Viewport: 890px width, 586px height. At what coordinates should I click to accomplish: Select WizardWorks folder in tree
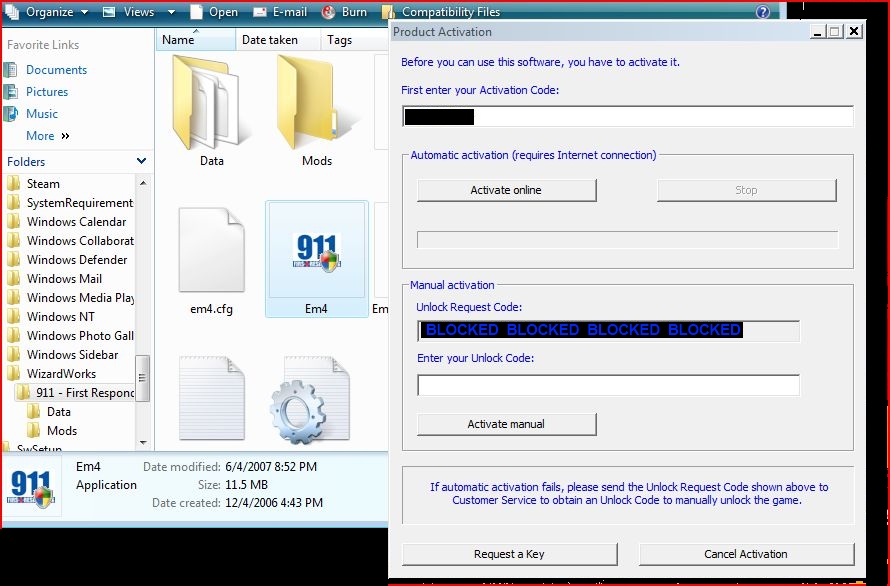pos(61,374)
